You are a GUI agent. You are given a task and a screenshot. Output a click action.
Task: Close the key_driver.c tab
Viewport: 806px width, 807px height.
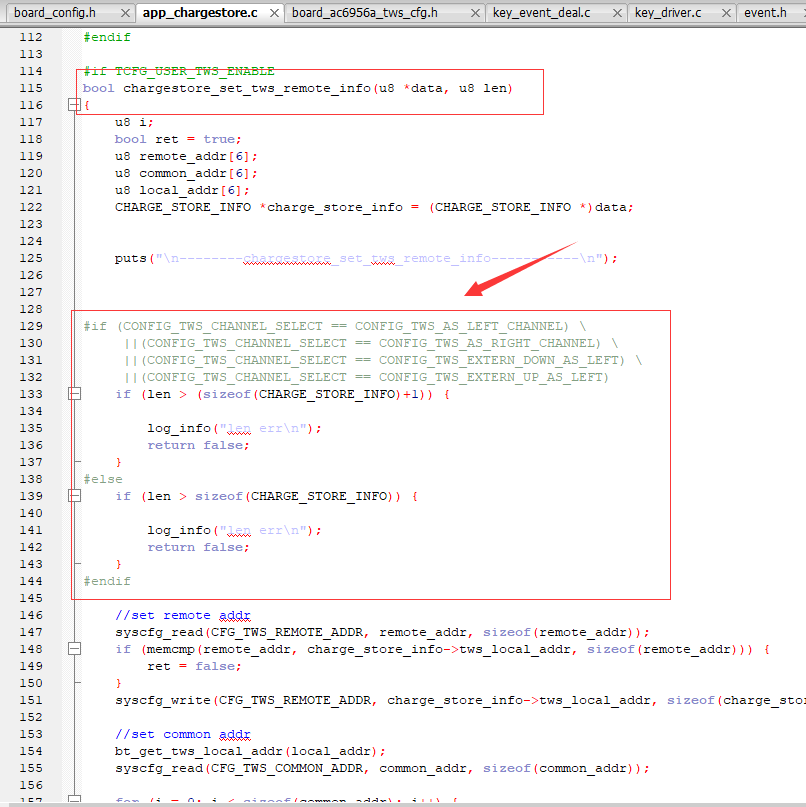click(726, 13)
